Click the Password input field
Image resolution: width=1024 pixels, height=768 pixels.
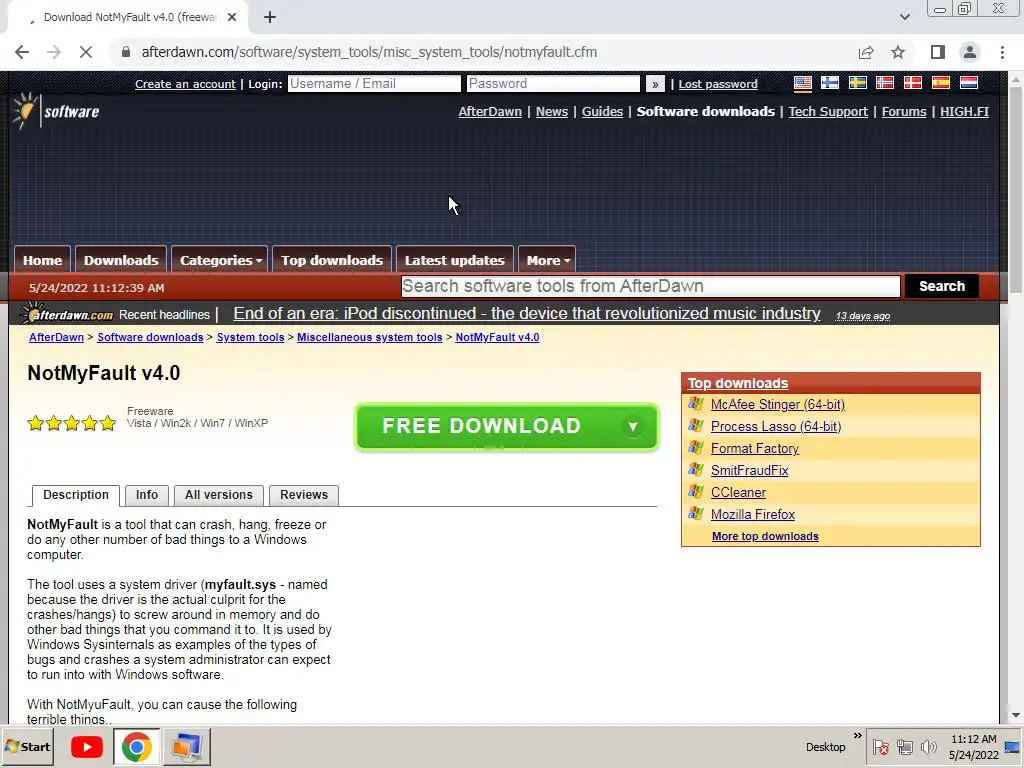coord(553,84)
